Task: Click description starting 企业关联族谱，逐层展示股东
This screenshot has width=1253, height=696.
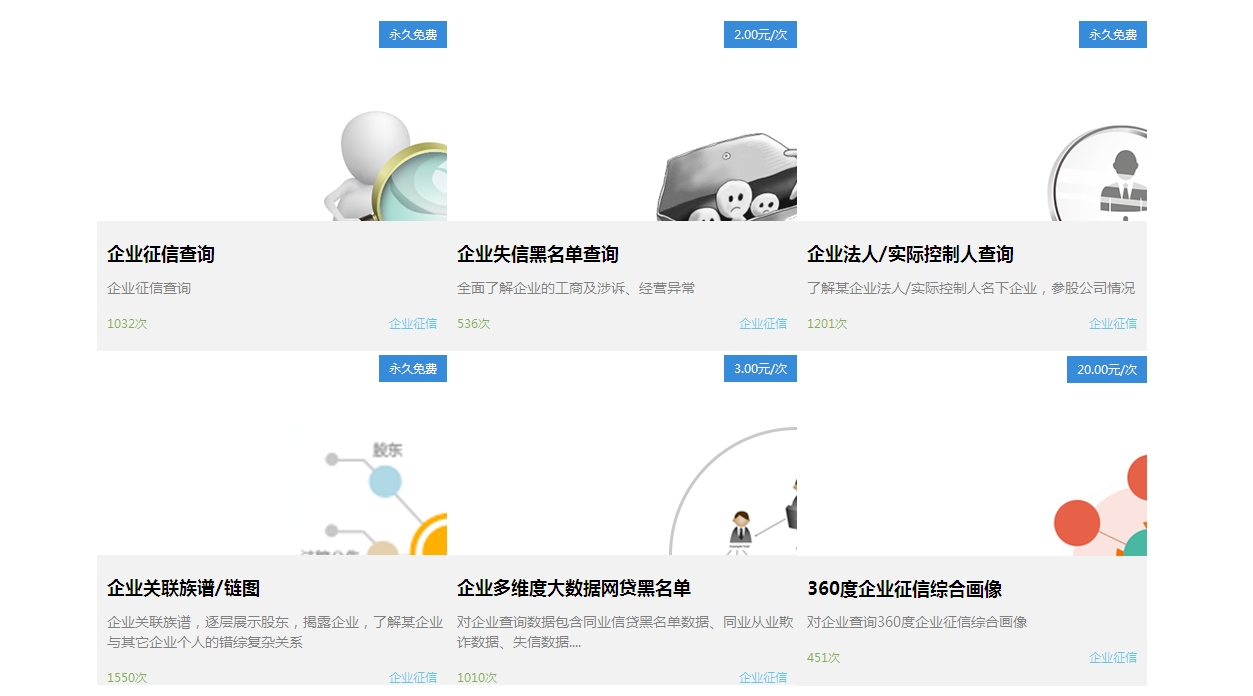Action: pyautogui.click(x=275, y=632)
